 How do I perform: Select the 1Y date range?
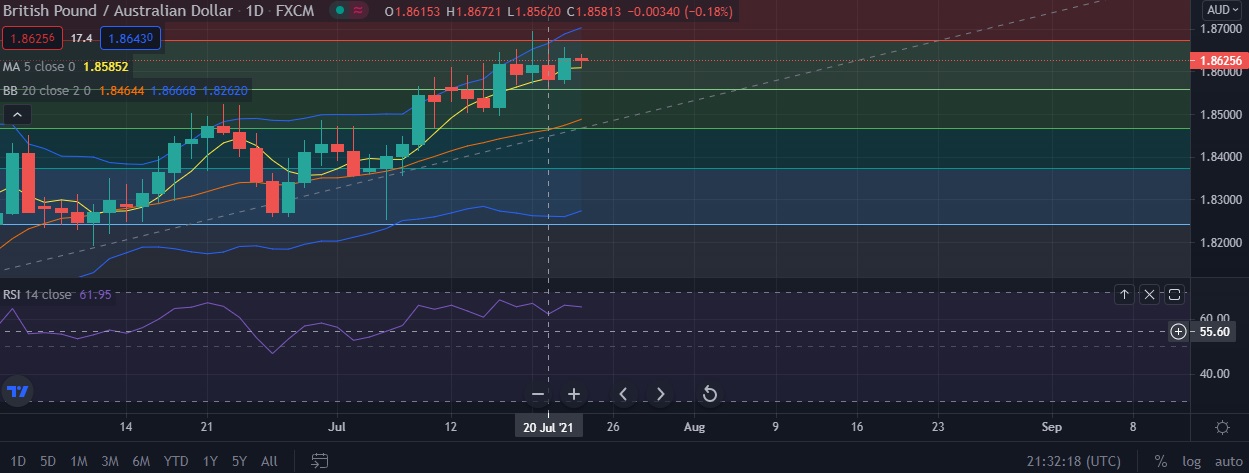[210, 461]
